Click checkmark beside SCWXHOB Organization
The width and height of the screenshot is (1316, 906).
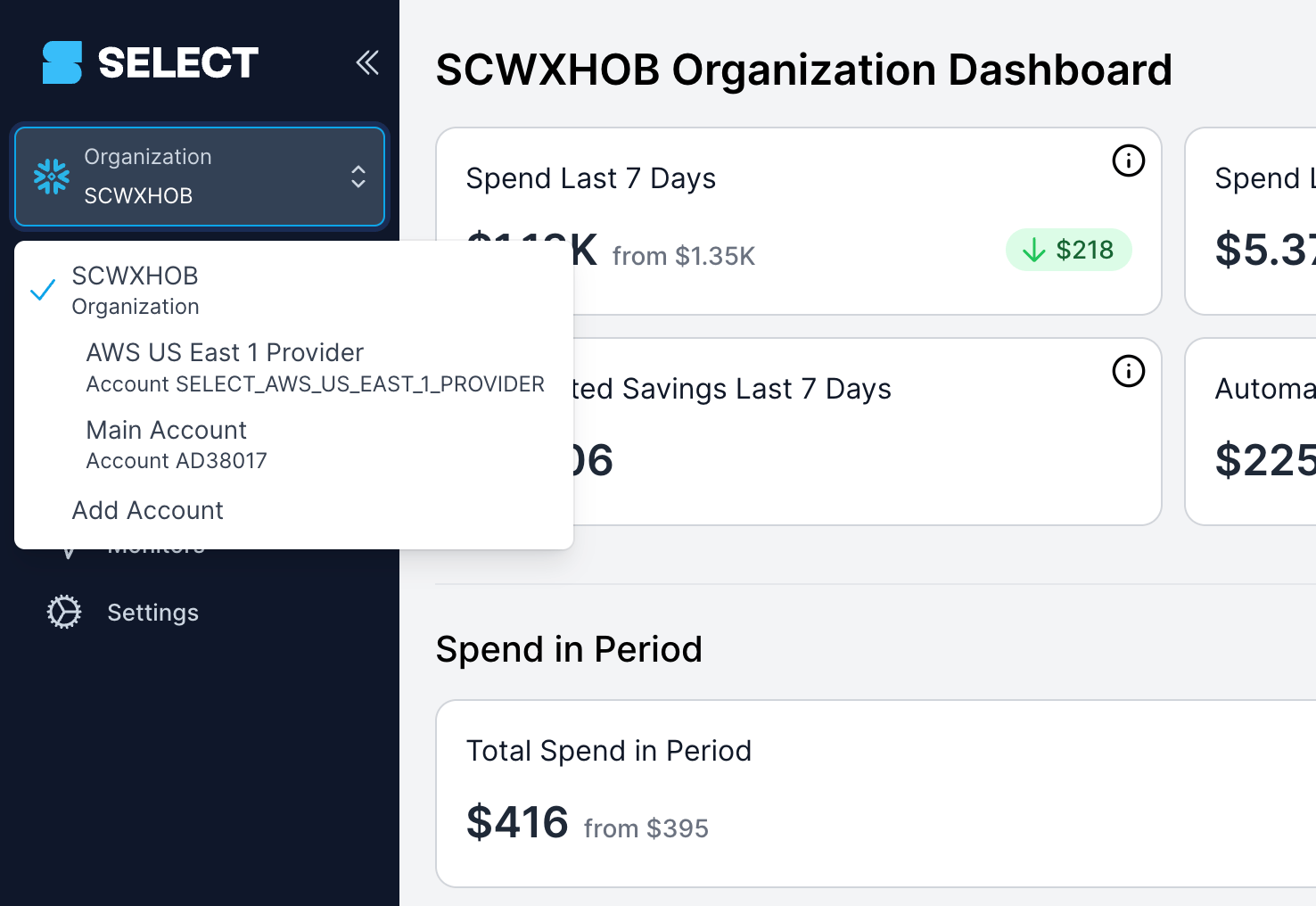[x=43, y=291]
